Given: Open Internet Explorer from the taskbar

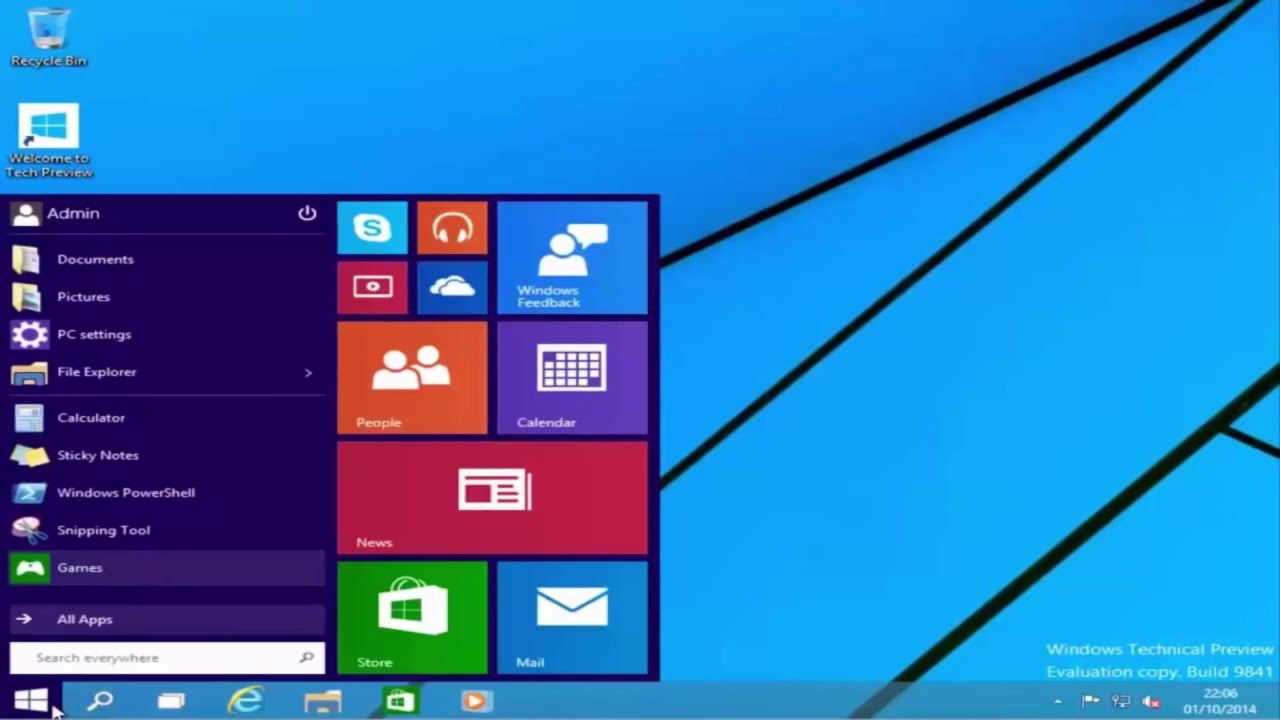Looking at the screenshot, I should [x=245, y=701].
